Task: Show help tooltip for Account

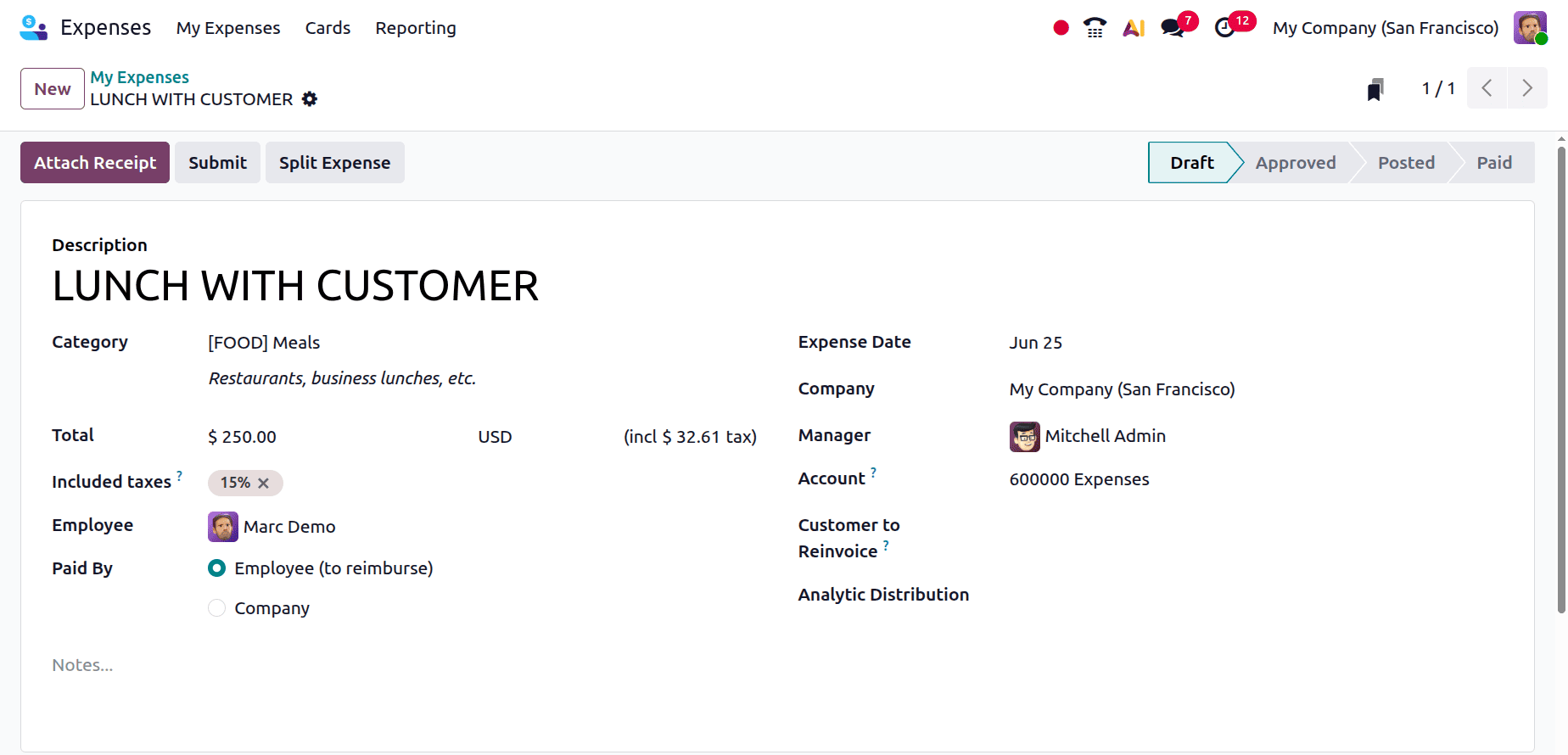Action: (873, 473)
